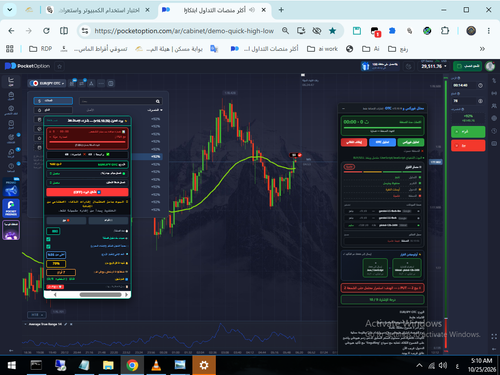Click the green sentiment vertical bar beside chart
Image resolution: width=500 pixels, height=375 pixels.
[x=446, y=198]
